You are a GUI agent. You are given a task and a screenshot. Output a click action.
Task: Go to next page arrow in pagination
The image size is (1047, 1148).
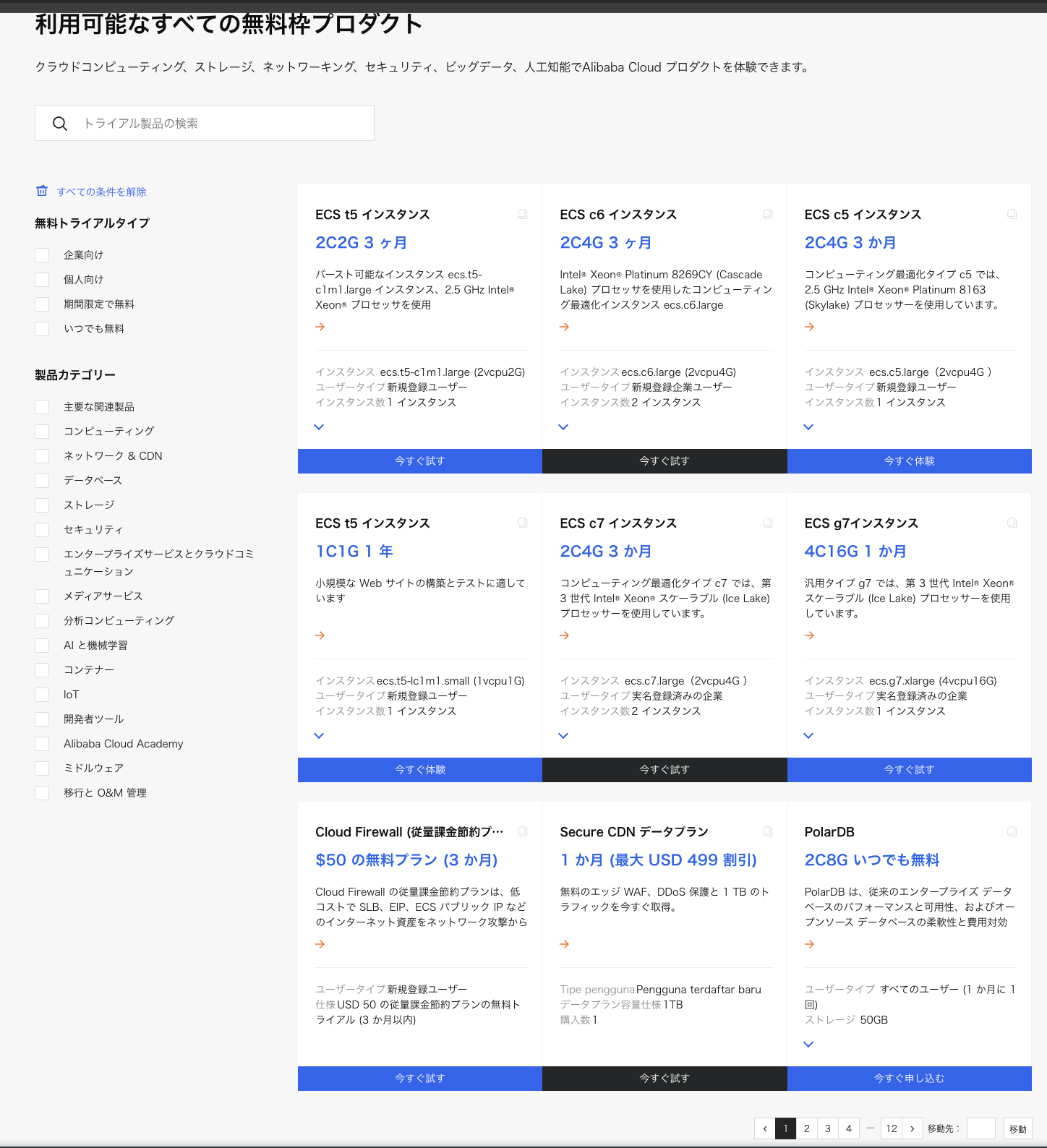coord(913,1128)
